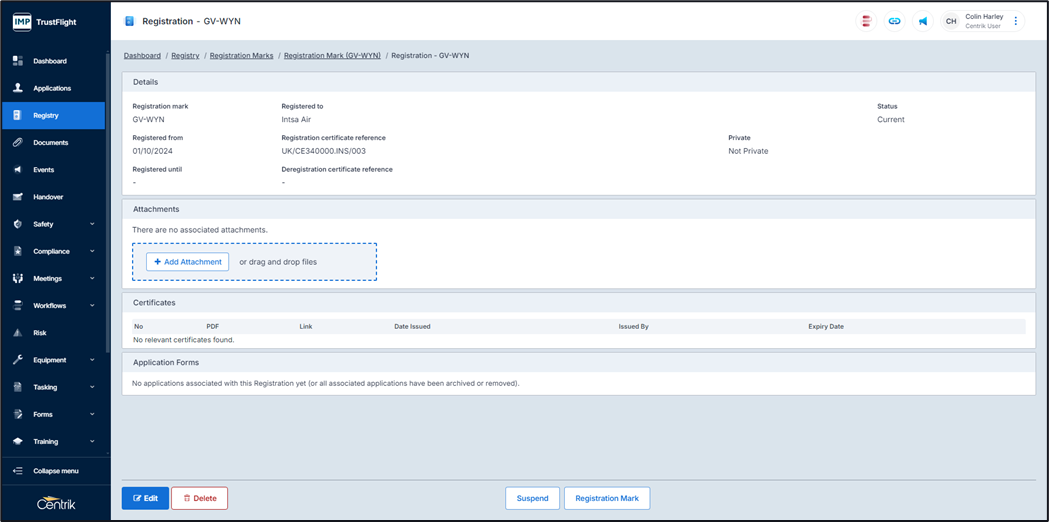Click the Edit button
The image size is (1049, 522).
(x=145, y=498)
